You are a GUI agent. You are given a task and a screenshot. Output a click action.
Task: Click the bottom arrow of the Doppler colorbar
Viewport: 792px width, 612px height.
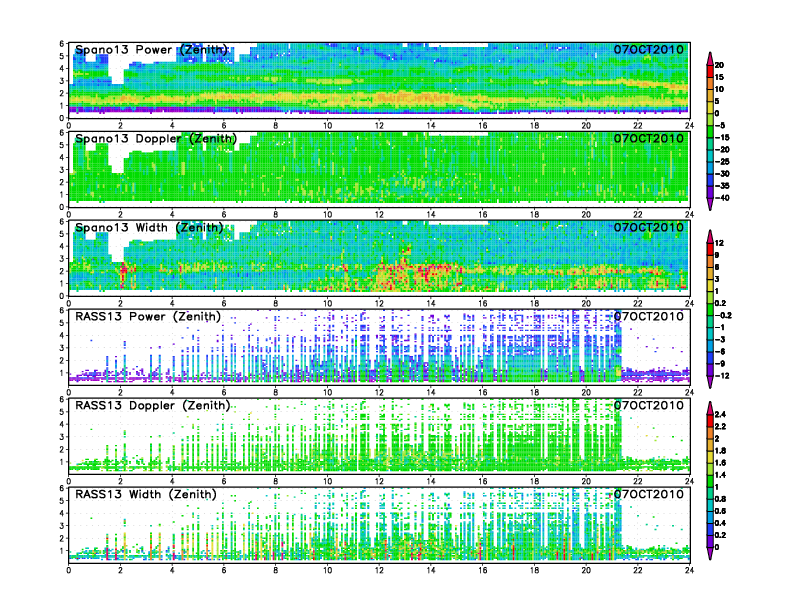tap(709, 555)
